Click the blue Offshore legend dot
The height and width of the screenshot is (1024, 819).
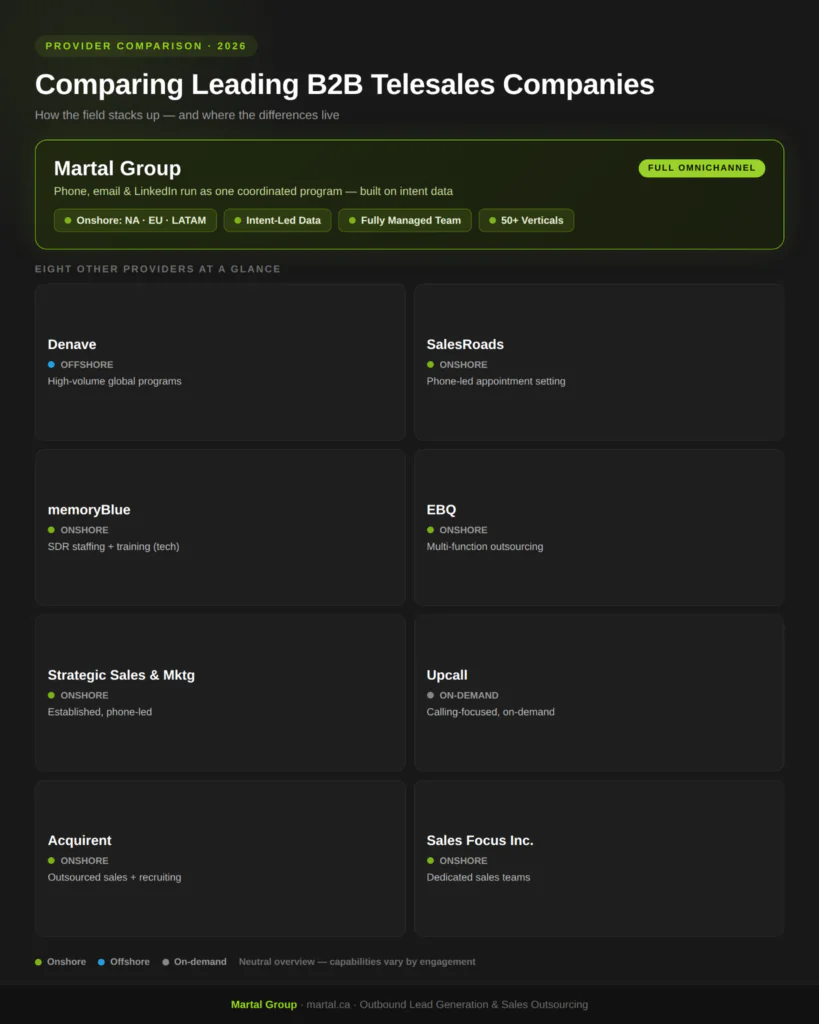pyautogui.click(x=101, y=962)
